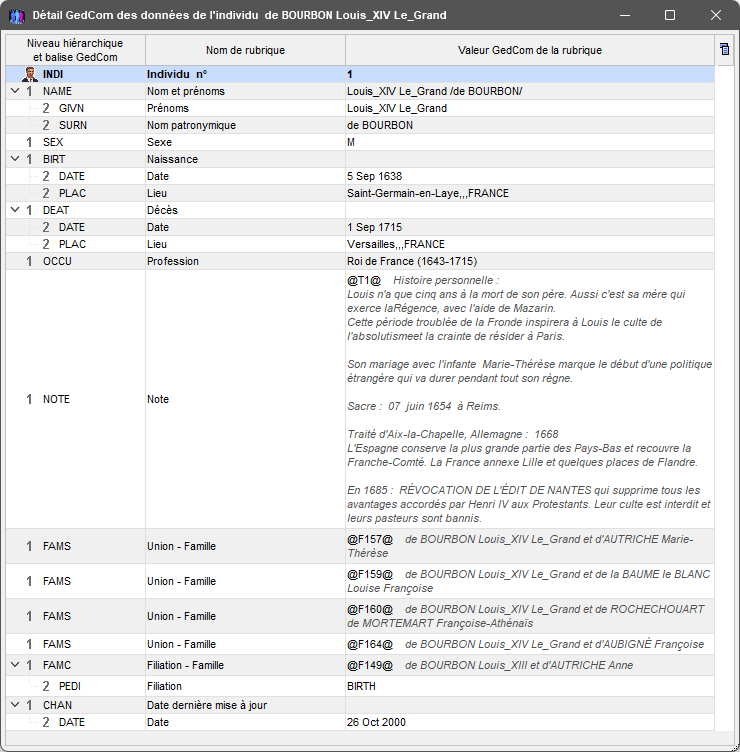The width and height of the screenshot is (740, 752).
Task: Close the GedCom detail window
Action: coord(716,15)
